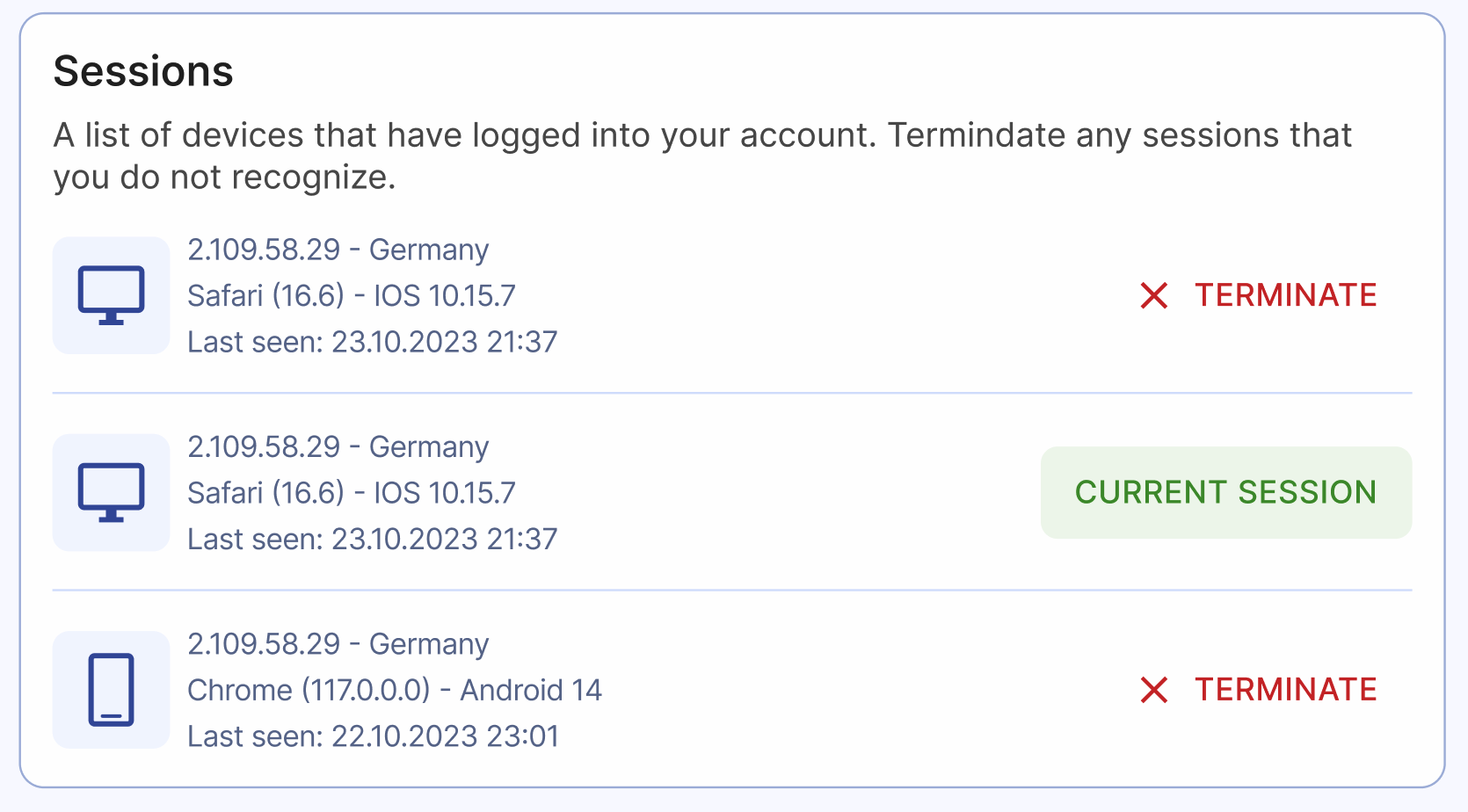The height and width of the screenshot is (812, 1468).
Task: Select the Chrome (117.0.0.0) - Android 14 text
Action: click(395, 690)
